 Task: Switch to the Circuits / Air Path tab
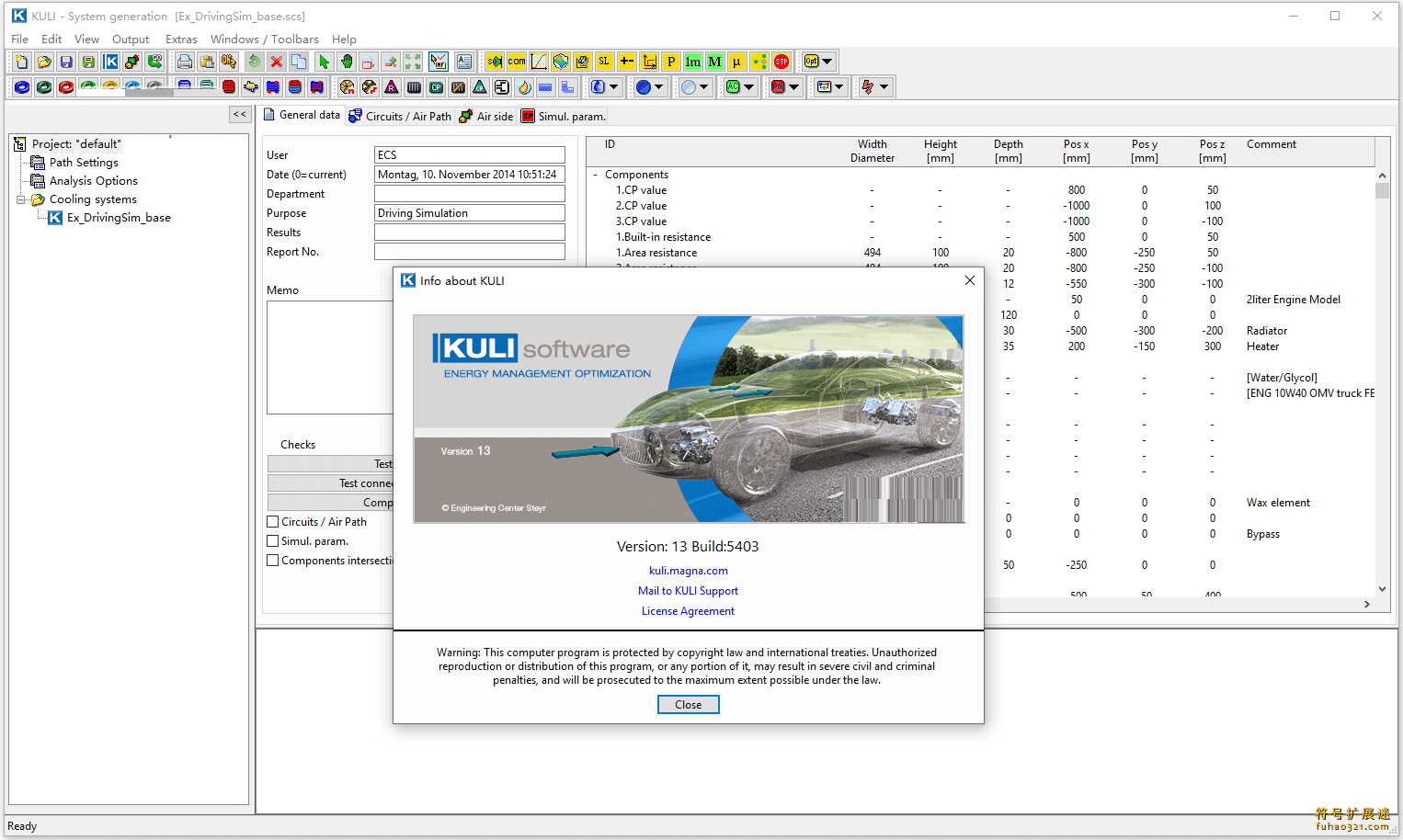400,117
